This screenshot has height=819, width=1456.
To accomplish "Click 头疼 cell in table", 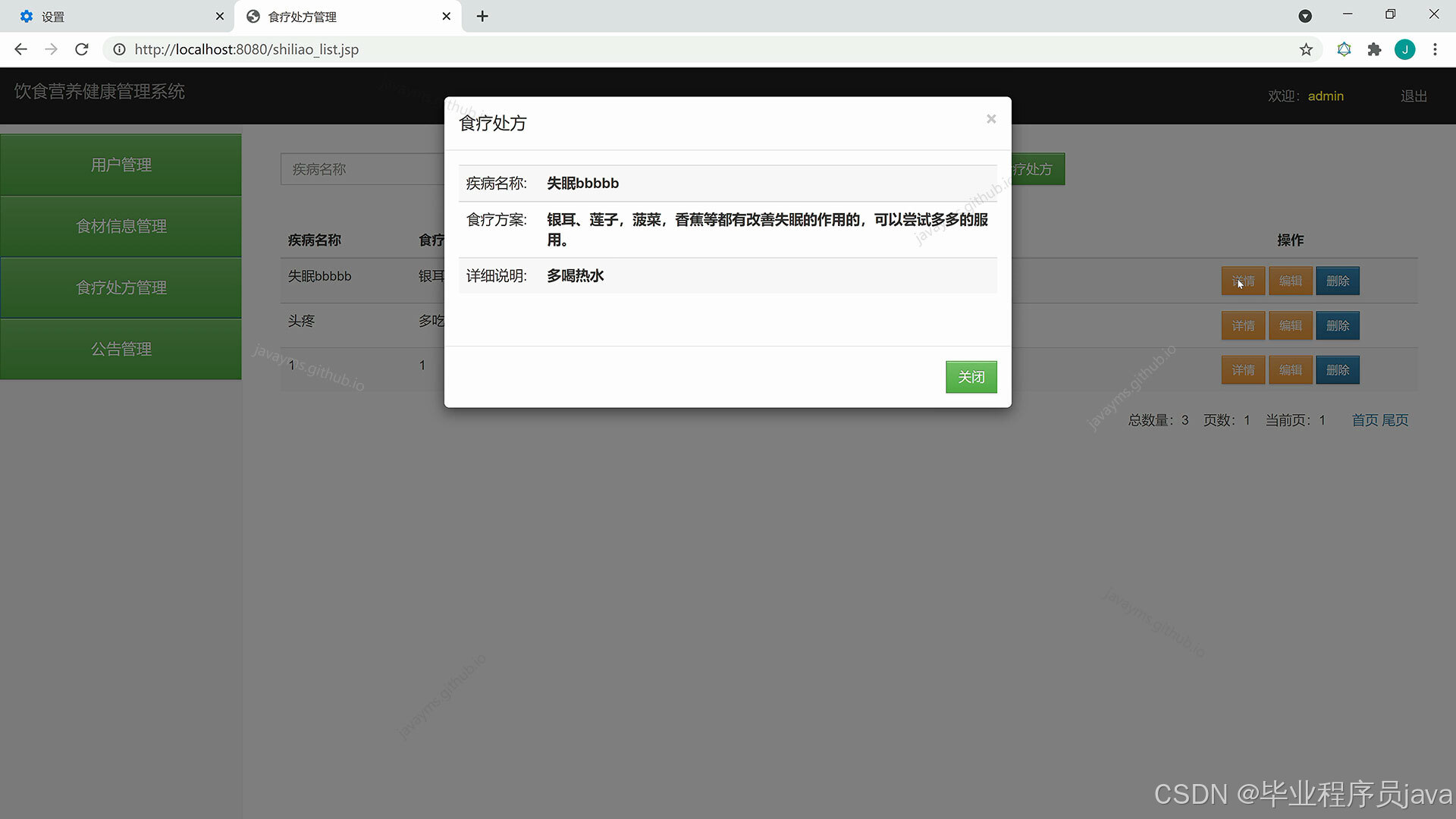I will (301, 321).
